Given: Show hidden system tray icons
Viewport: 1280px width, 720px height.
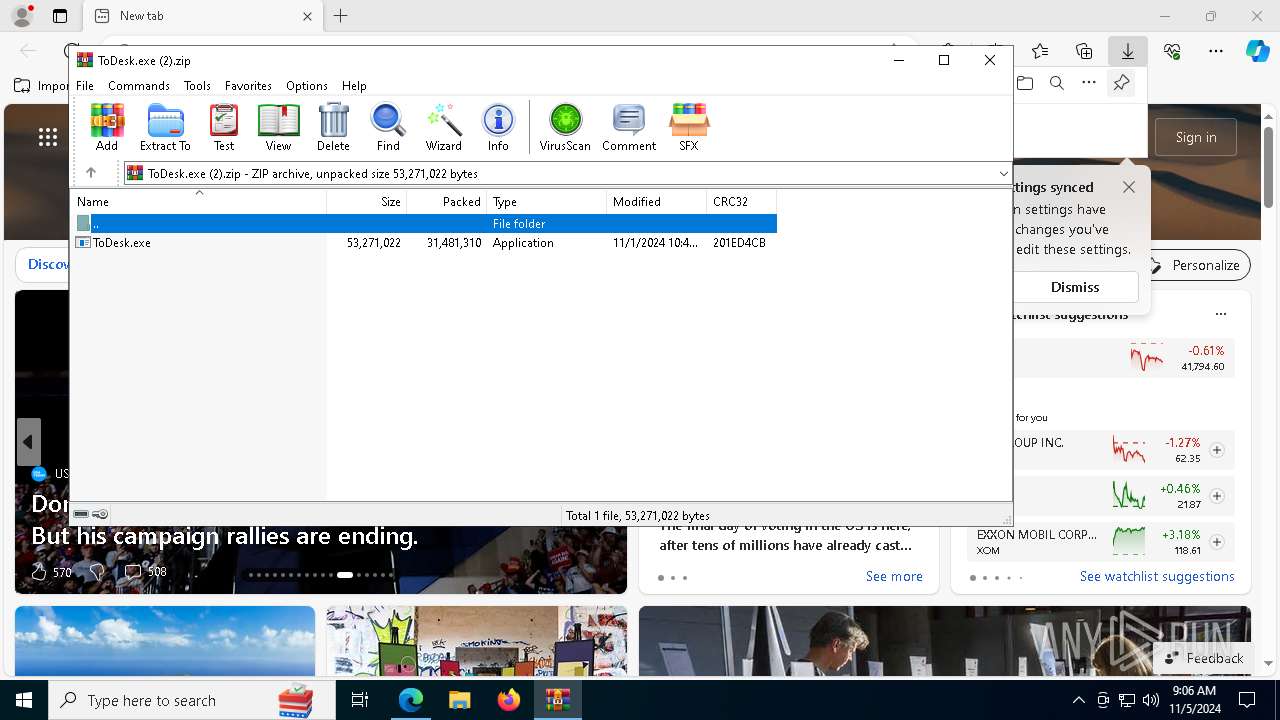Looking at the screenshot, I should click(x=1078, y=700).
